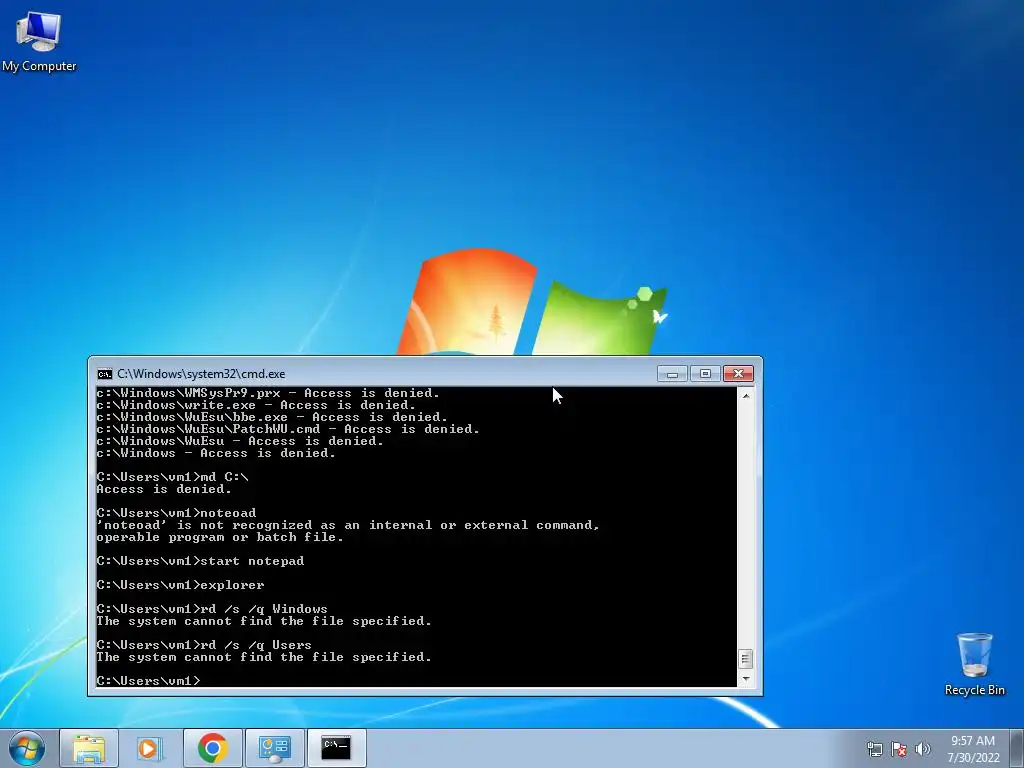The image size is (1024, 768).
Task: Show the clock and date flyout
Action: click(973, 749)
